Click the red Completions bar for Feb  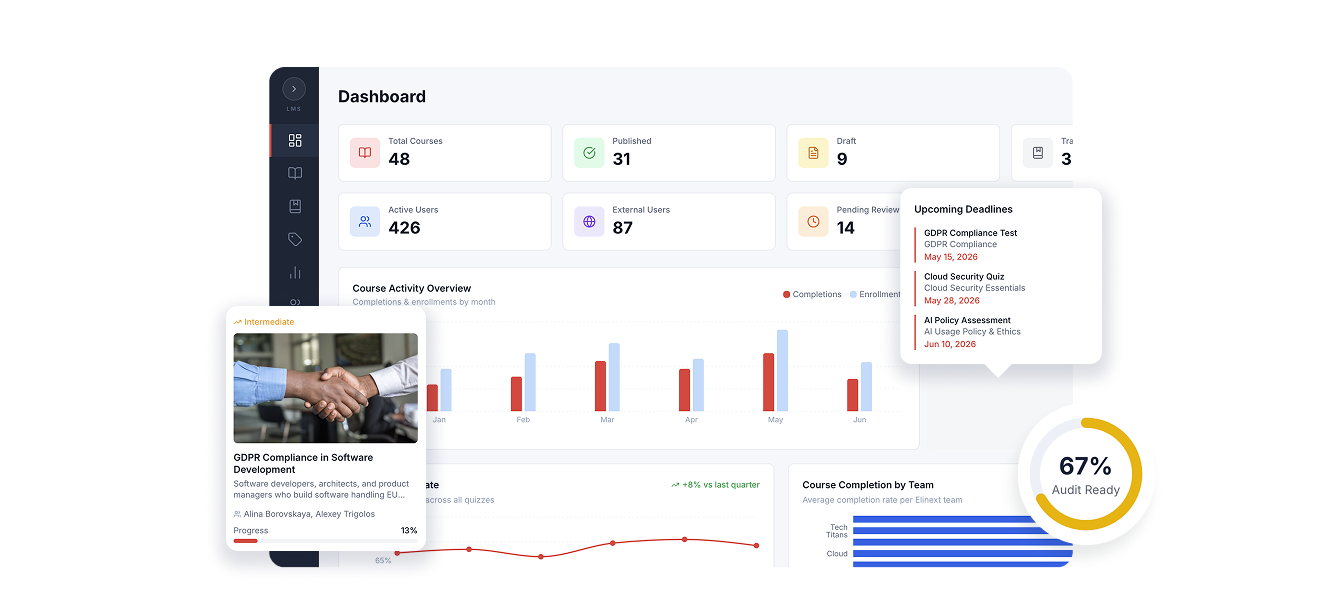[516, 394]
